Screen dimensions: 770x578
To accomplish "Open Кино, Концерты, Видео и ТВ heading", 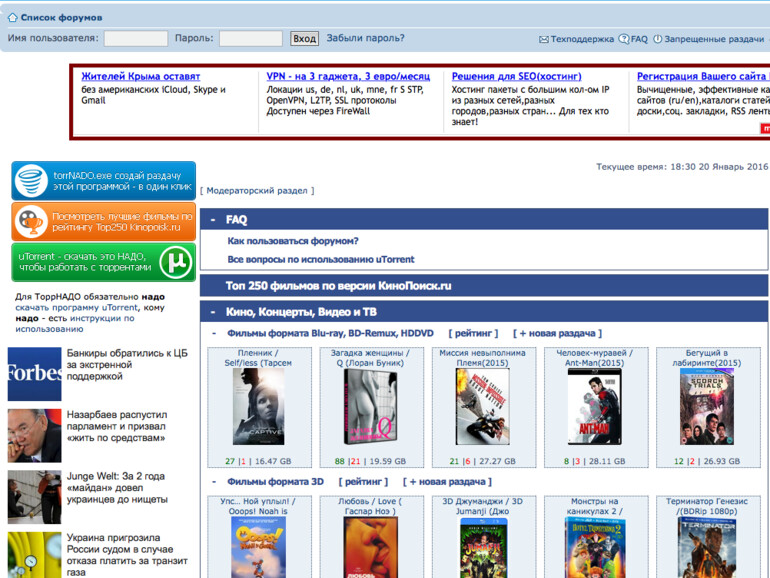I will [x=301, y=312].
